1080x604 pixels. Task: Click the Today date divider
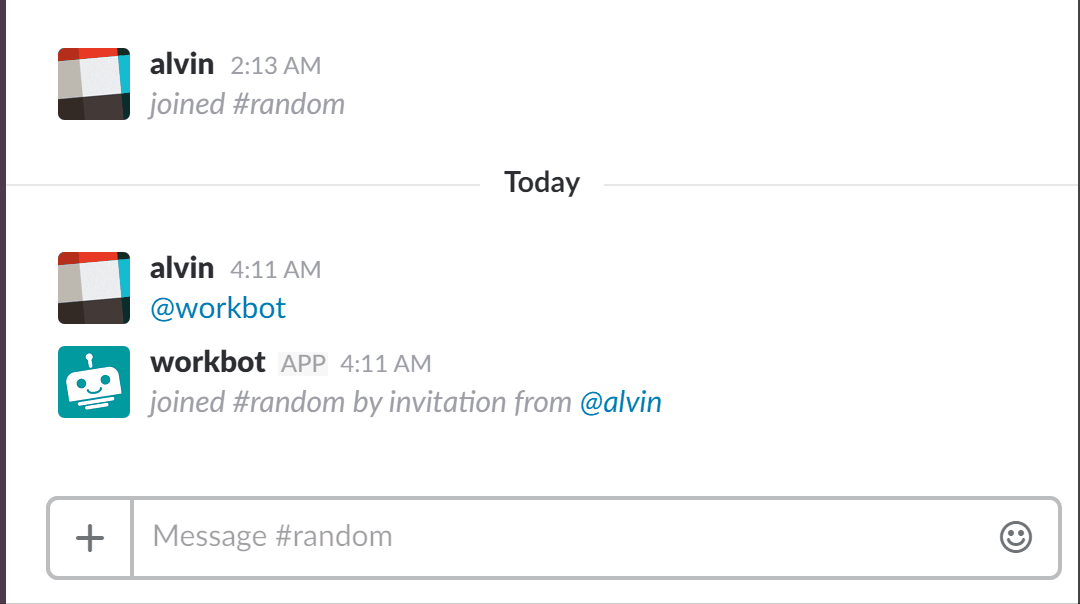click(x=541, y=182)
